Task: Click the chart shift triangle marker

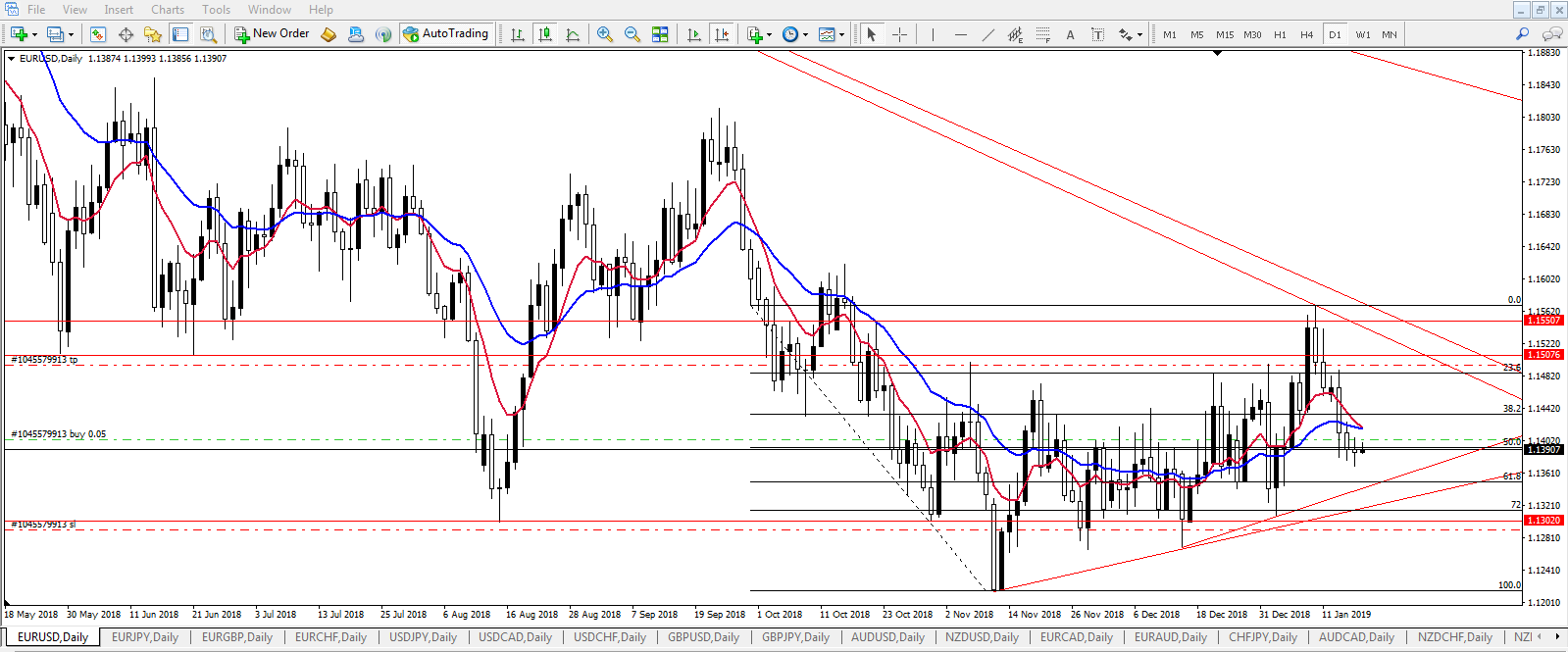Action: point(1218,53)
